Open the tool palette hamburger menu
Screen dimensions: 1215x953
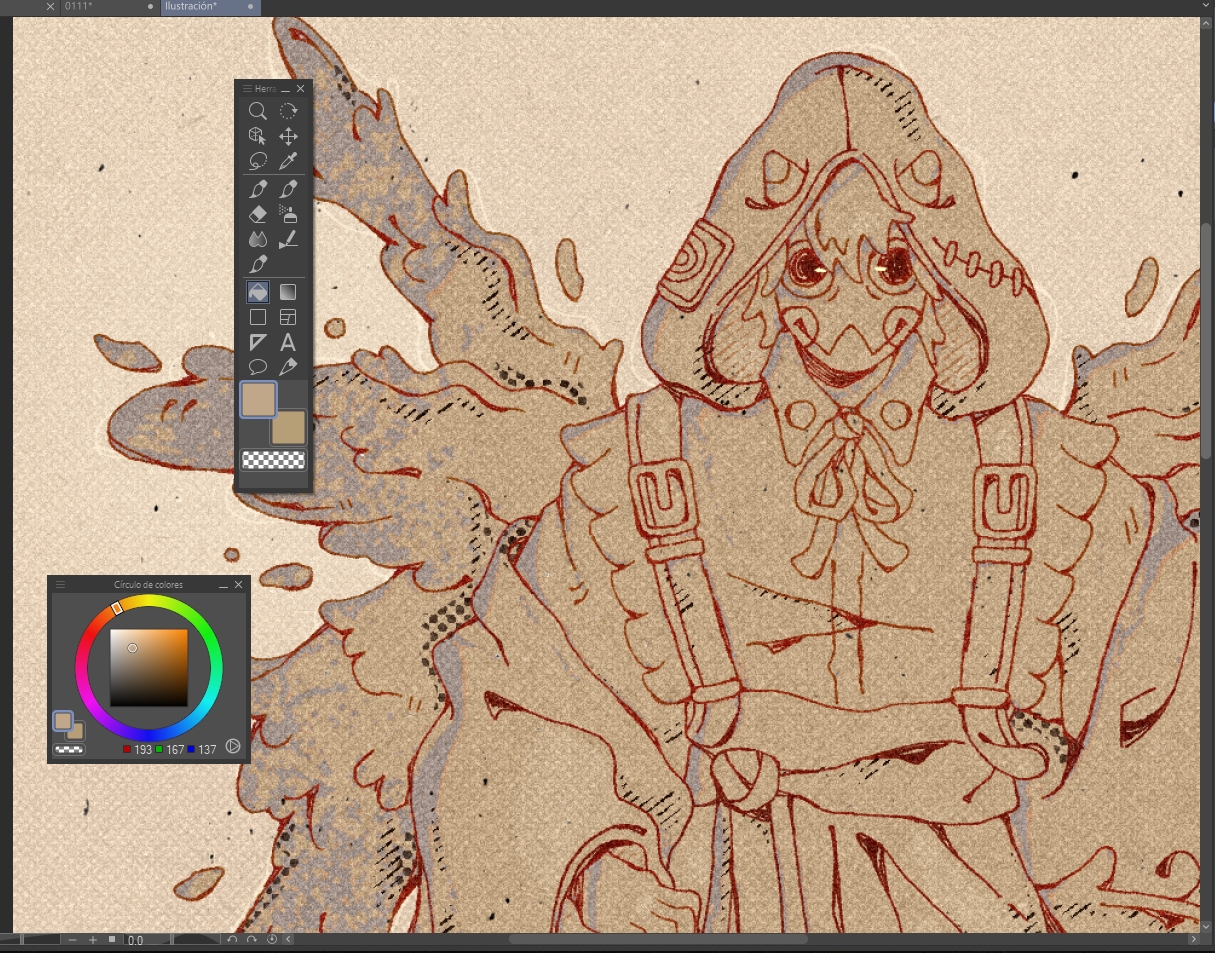point(247,89)
